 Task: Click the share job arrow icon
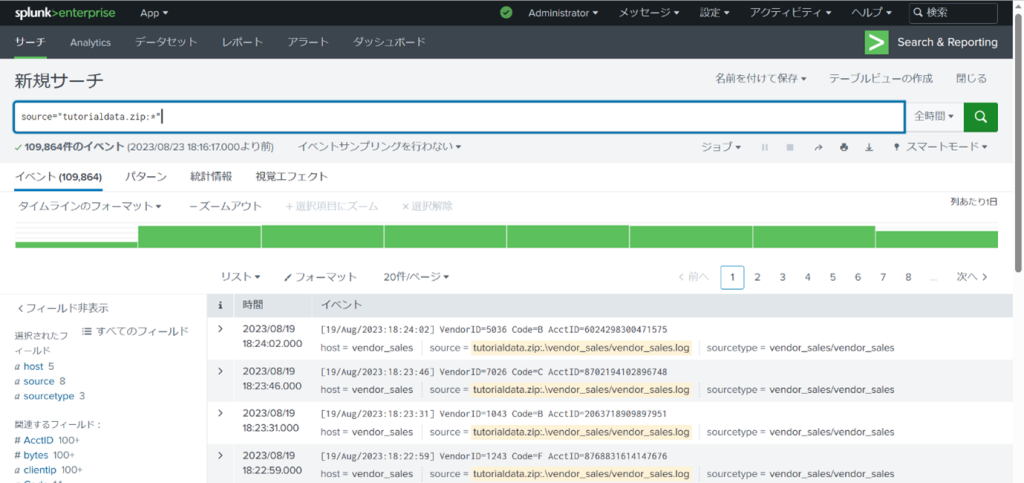coord(818,147)
